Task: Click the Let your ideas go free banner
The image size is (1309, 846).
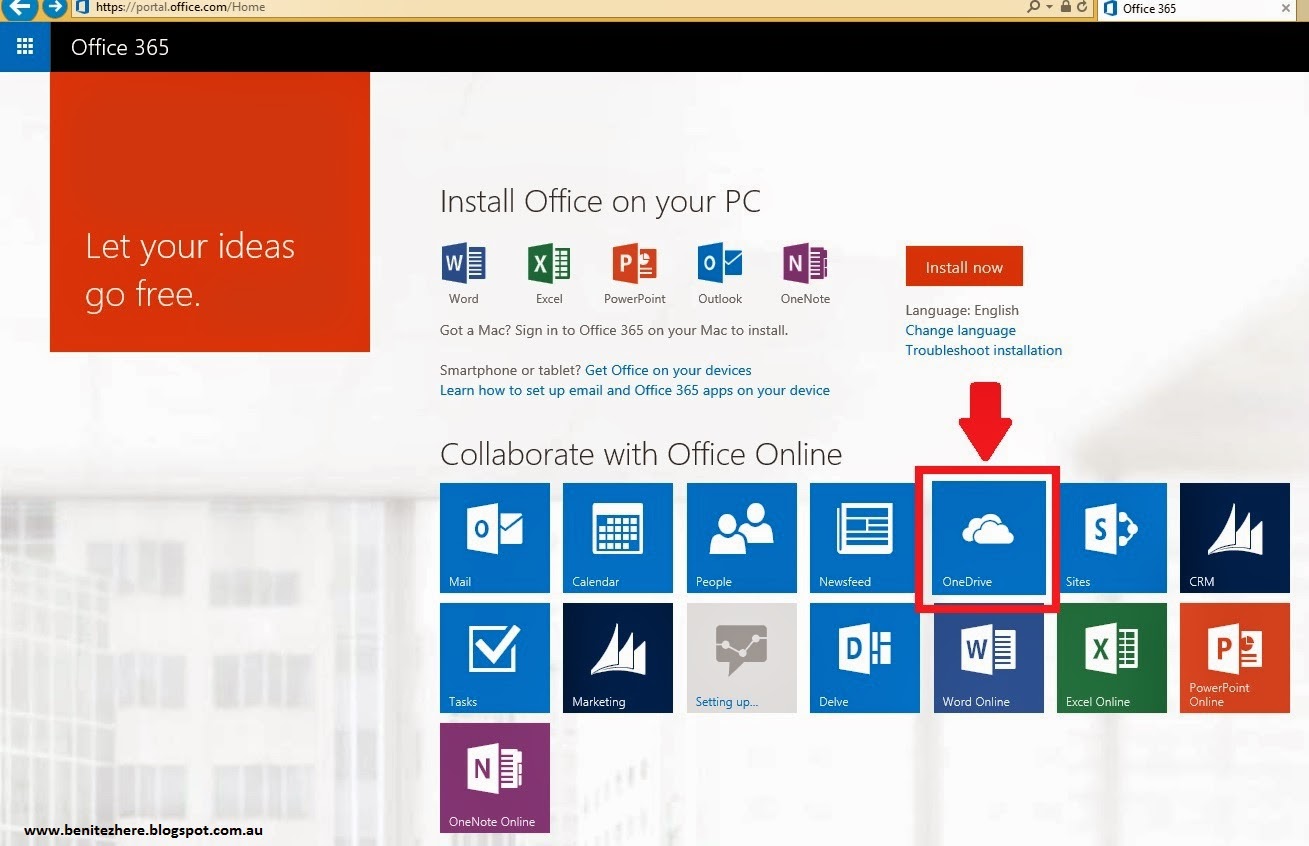Action: [x=210, y=212]
